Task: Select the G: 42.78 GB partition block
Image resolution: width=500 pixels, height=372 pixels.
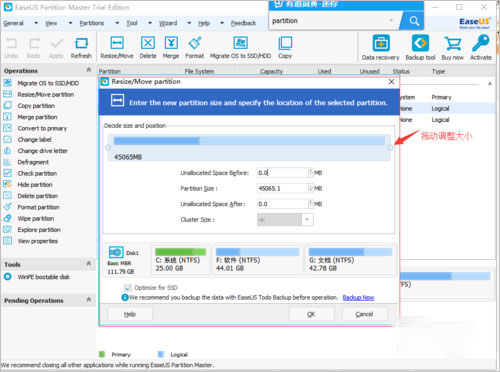Action: click(350, 260)
